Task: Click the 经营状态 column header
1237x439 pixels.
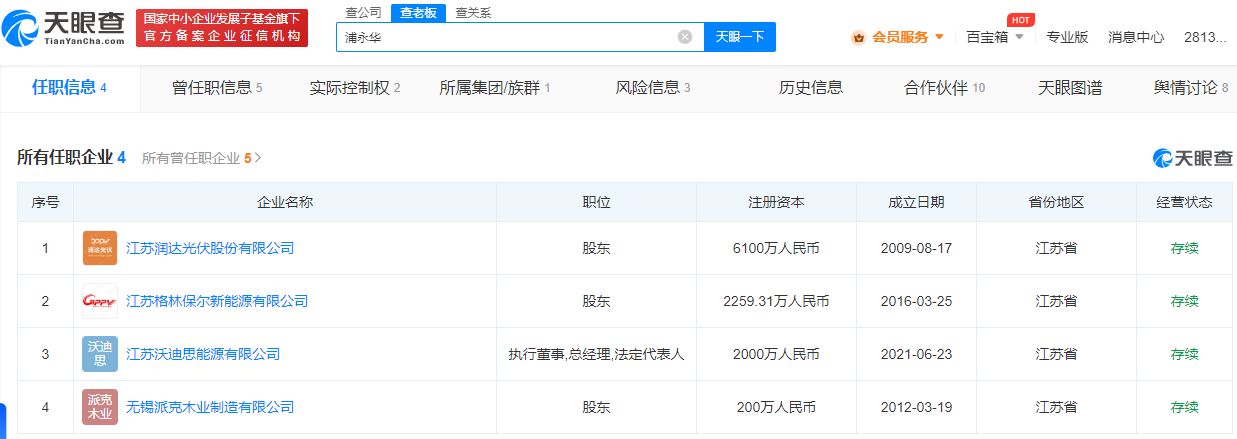Action: 1184,202
